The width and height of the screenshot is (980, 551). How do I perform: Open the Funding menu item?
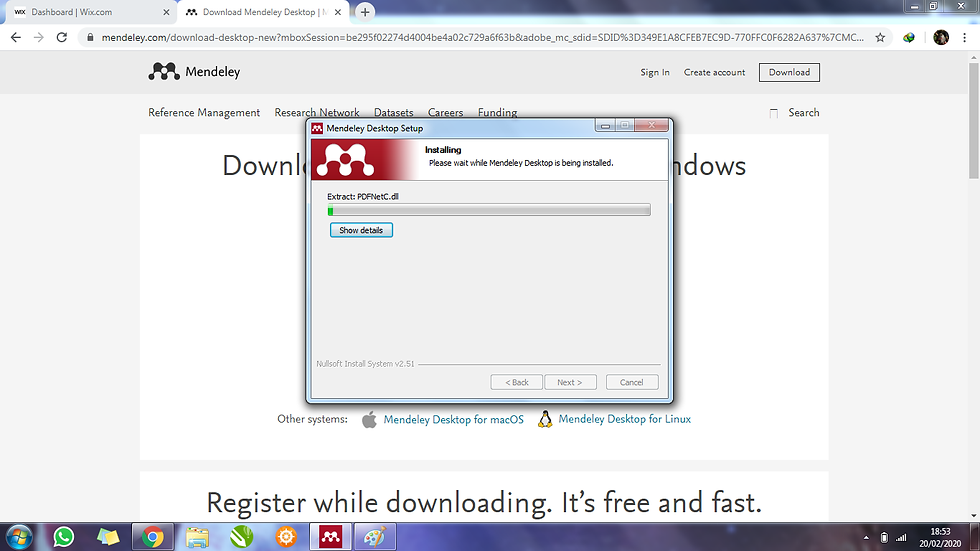click(x=498, y=112)
